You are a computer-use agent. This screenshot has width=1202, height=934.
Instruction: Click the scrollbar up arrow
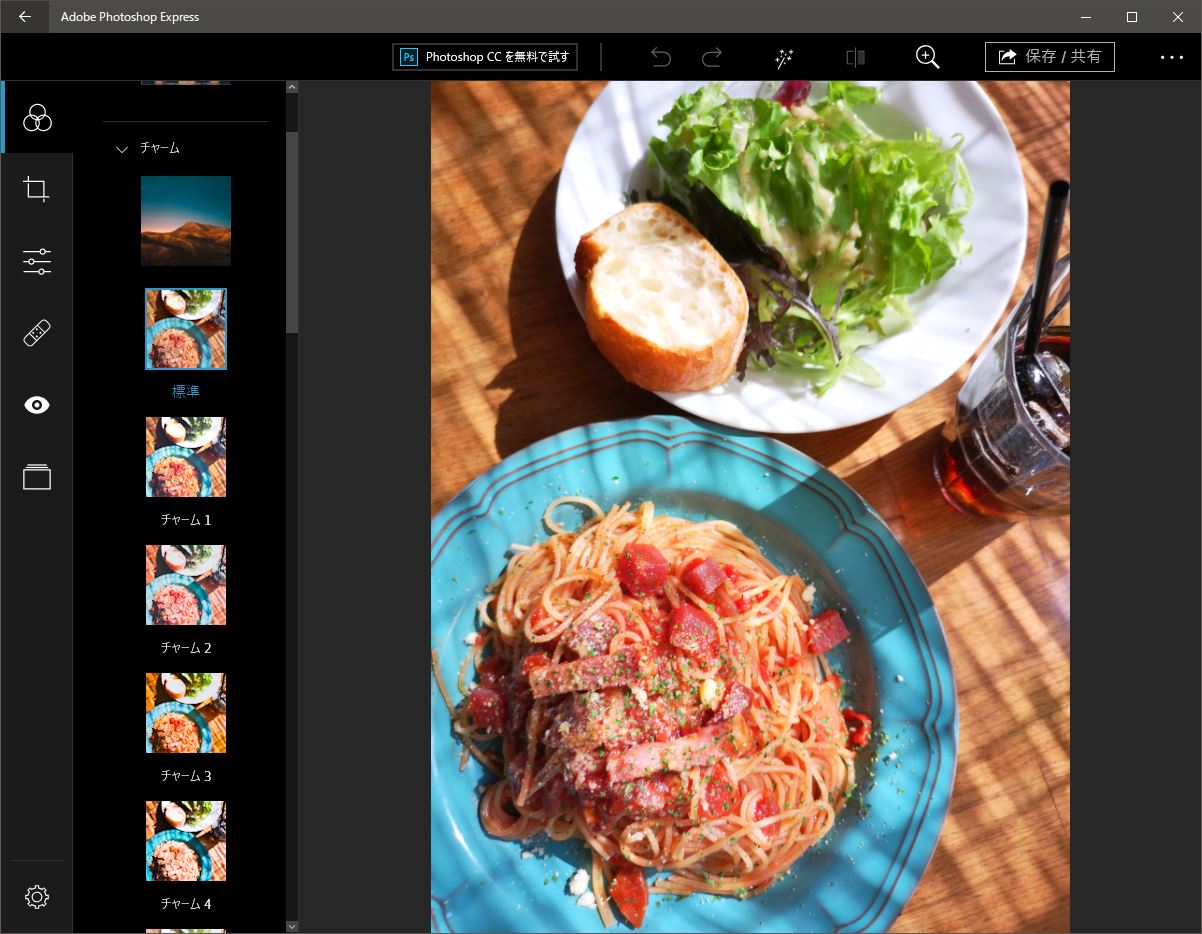point(292,88)
